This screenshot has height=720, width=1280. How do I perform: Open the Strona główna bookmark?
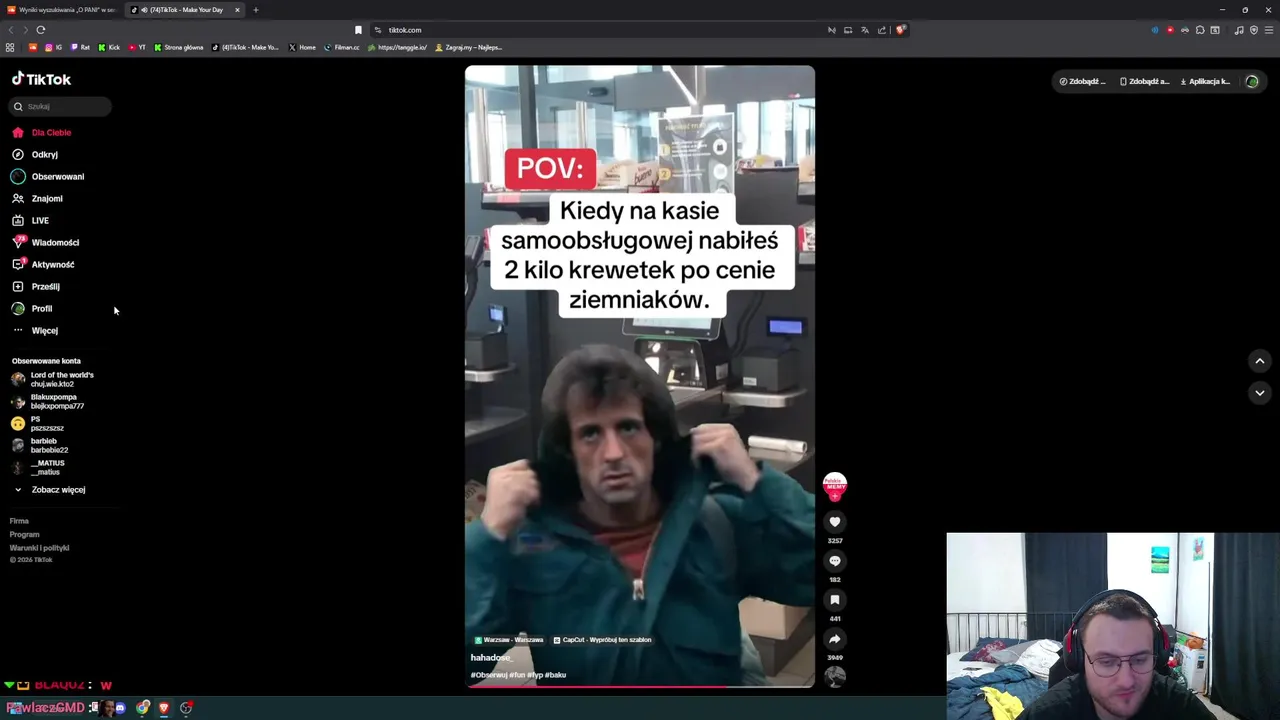coord(178,47)
